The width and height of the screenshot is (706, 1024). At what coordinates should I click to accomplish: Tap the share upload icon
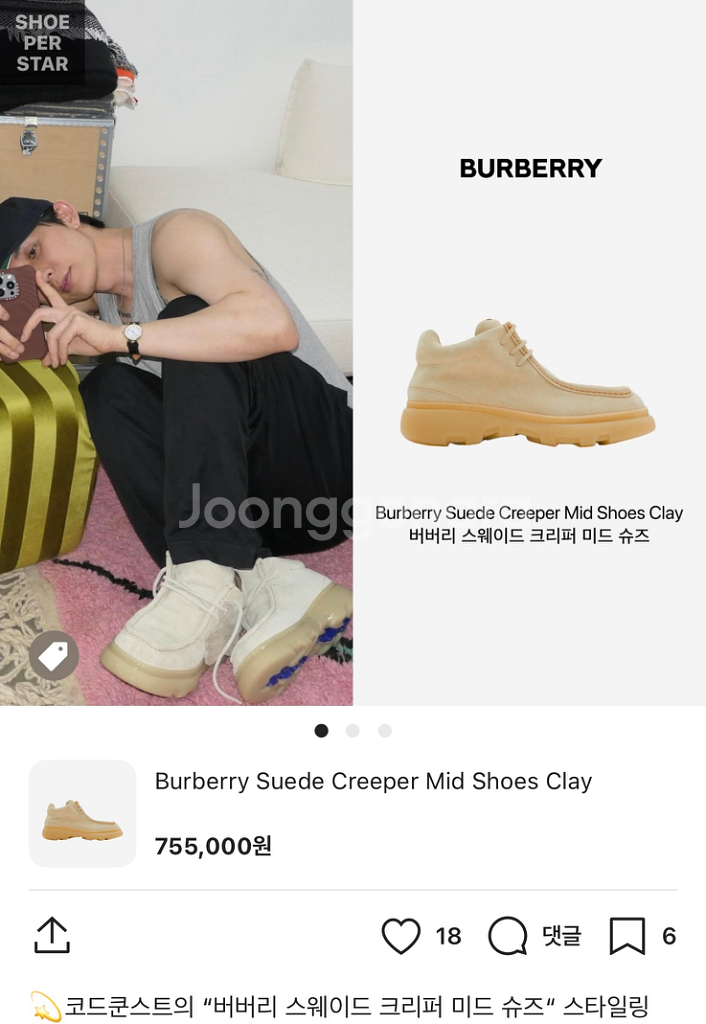pos(52,935)
